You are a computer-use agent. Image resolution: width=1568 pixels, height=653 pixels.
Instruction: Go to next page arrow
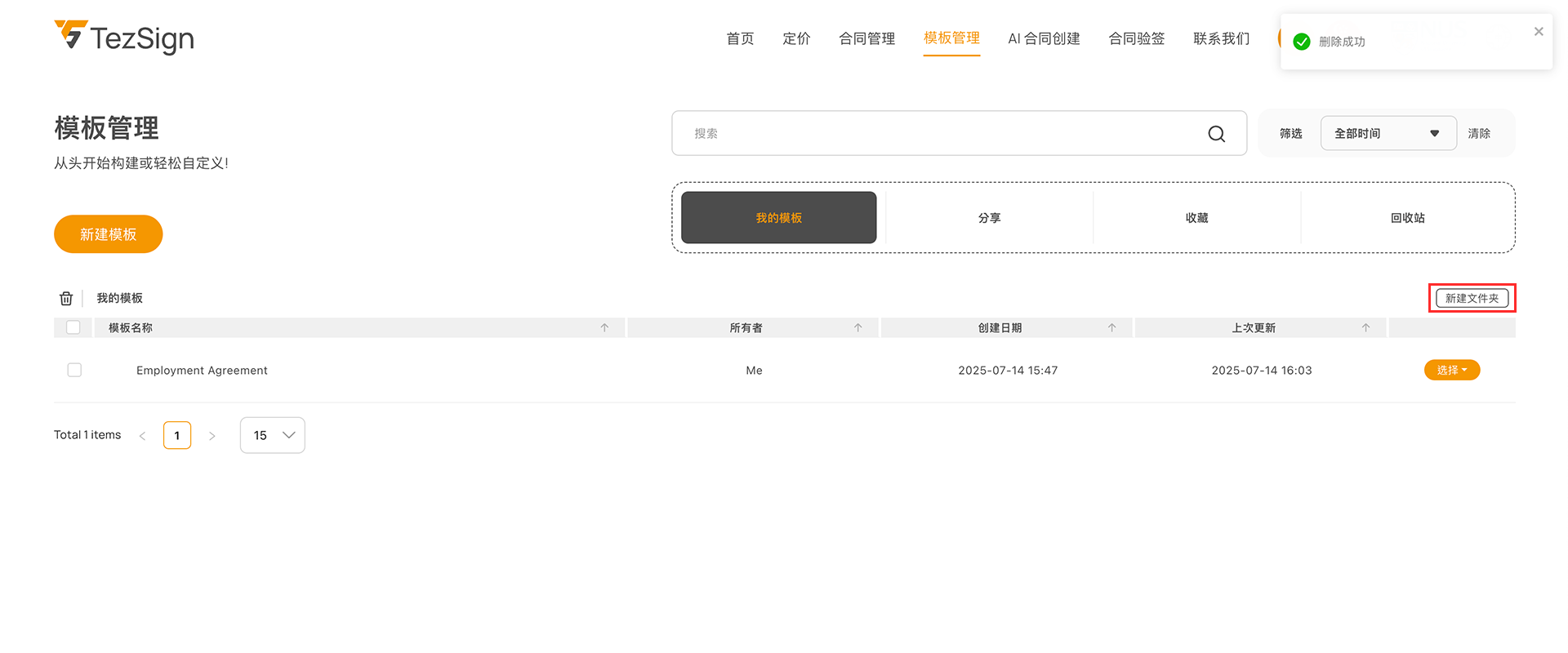point(212,436)
